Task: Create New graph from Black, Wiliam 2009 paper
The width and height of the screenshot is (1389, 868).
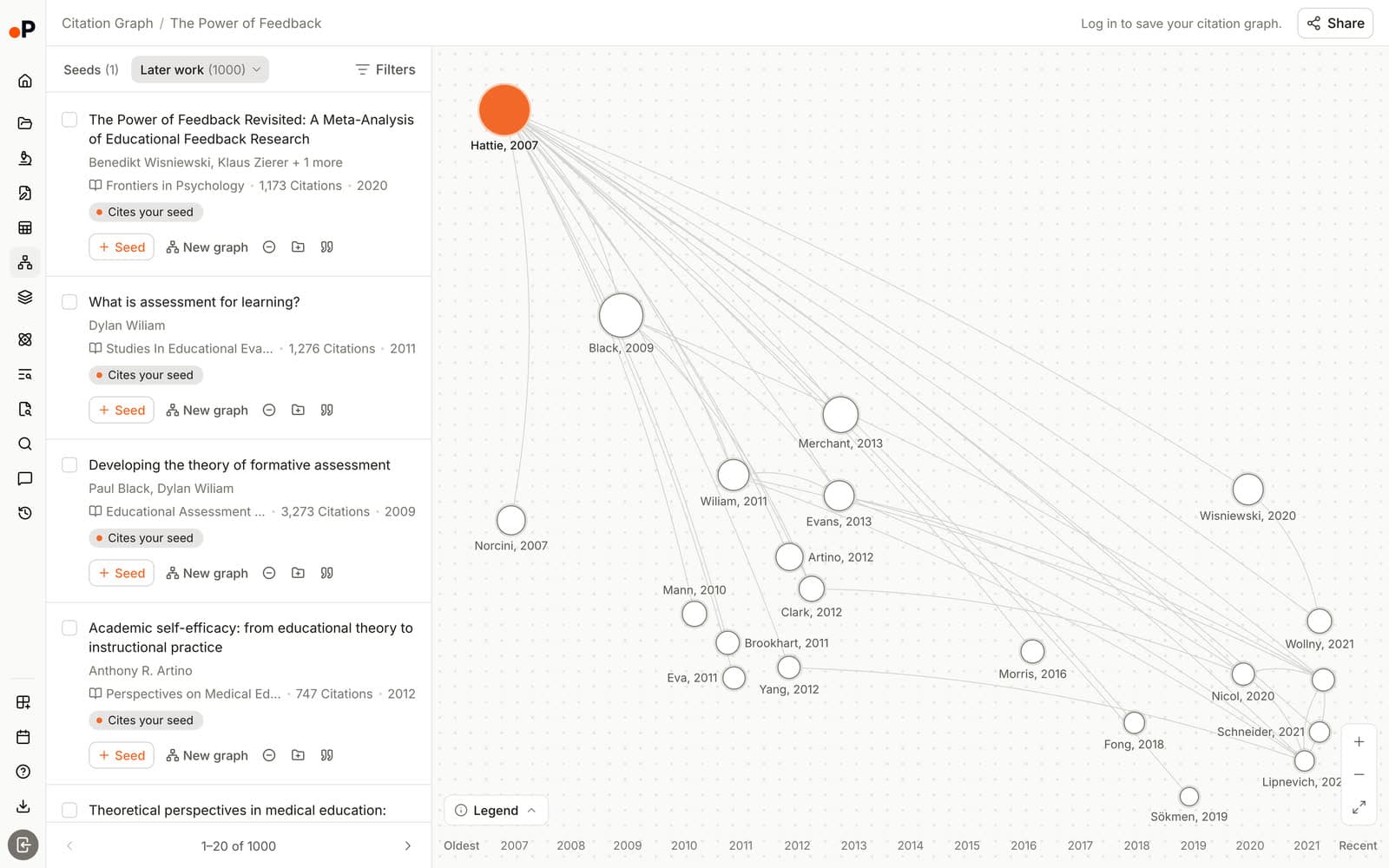Action: point(207,573)
